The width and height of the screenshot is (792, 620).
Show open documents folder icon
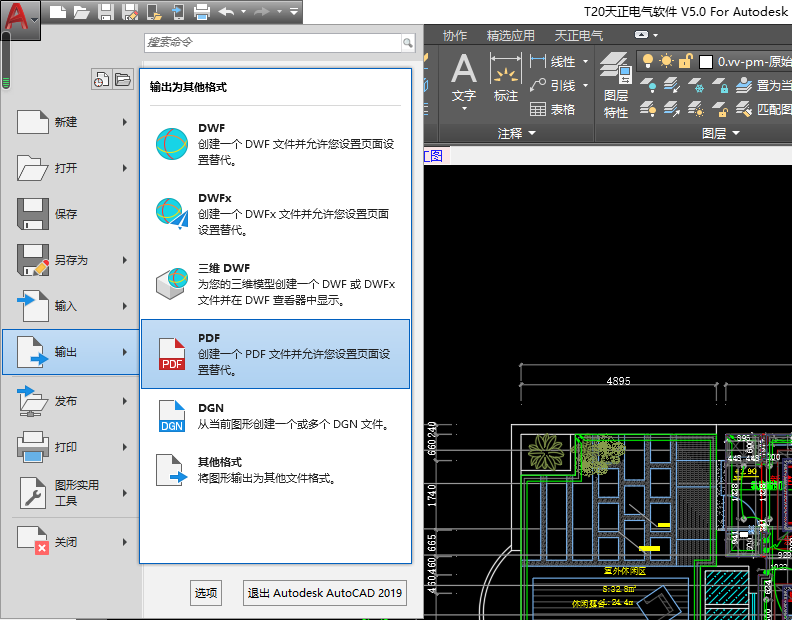(x=123, y=79)
